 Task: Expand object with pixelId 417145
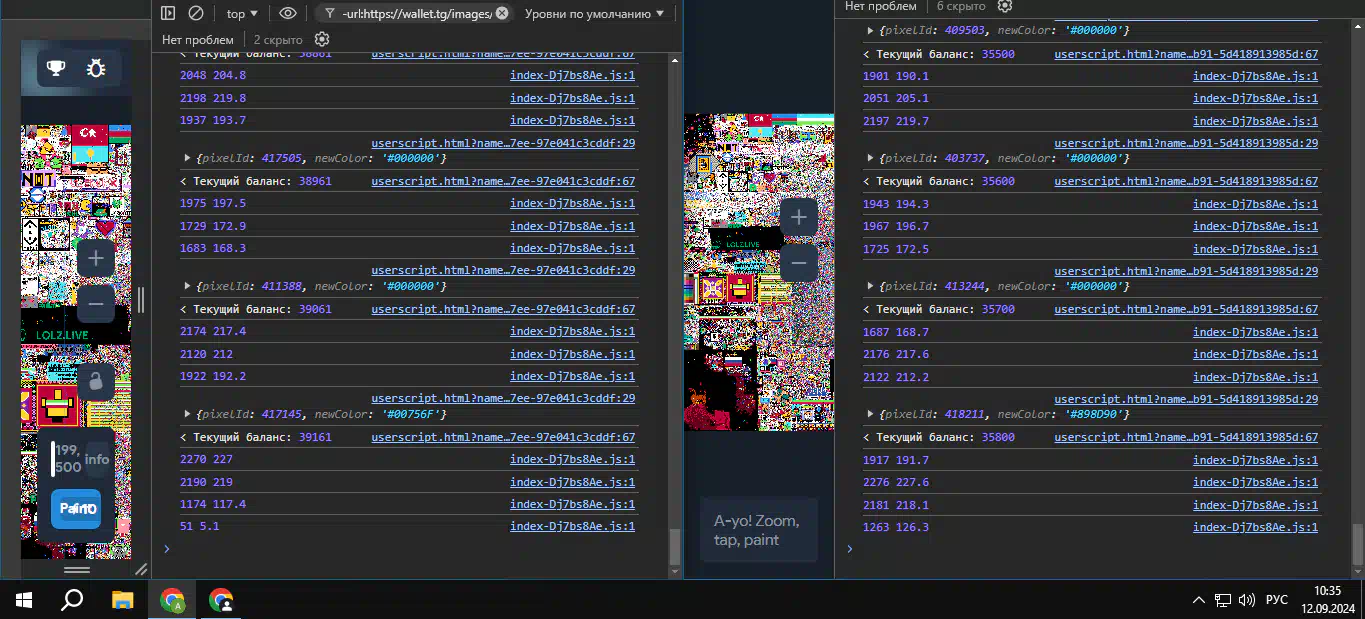click(x=187, y=414)
